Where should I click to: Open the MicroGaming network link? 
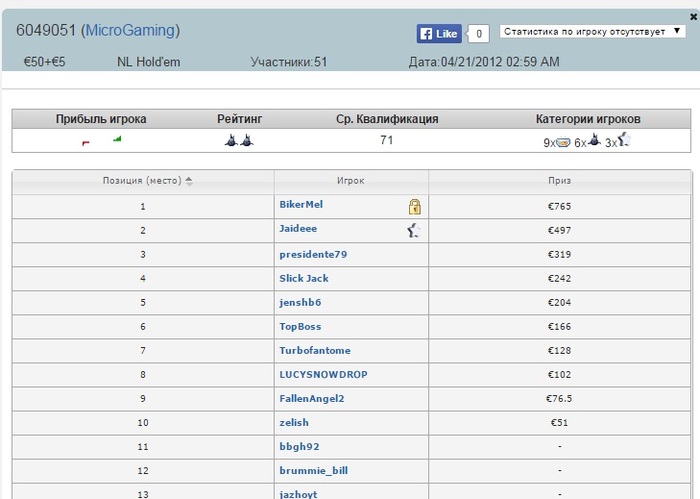coord(131,31)
